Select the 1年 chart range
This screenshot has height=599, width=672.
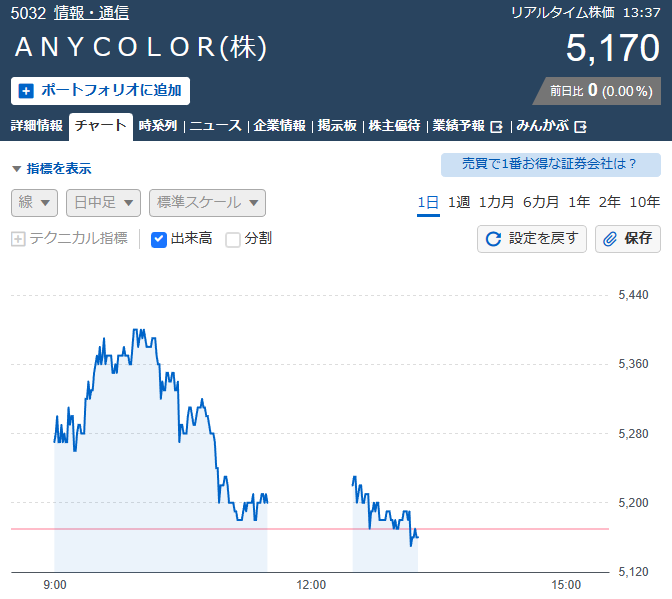click(x=579, y=202)
